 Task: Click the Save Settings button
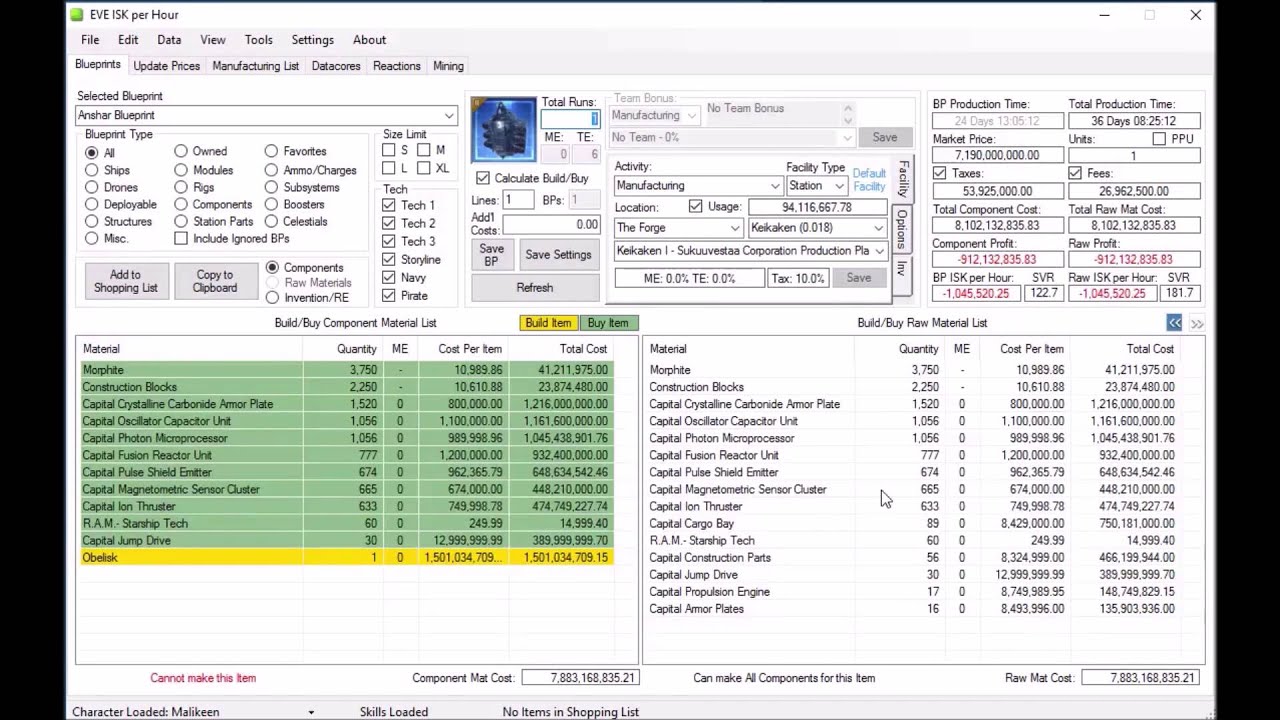(x=558, y=255)
